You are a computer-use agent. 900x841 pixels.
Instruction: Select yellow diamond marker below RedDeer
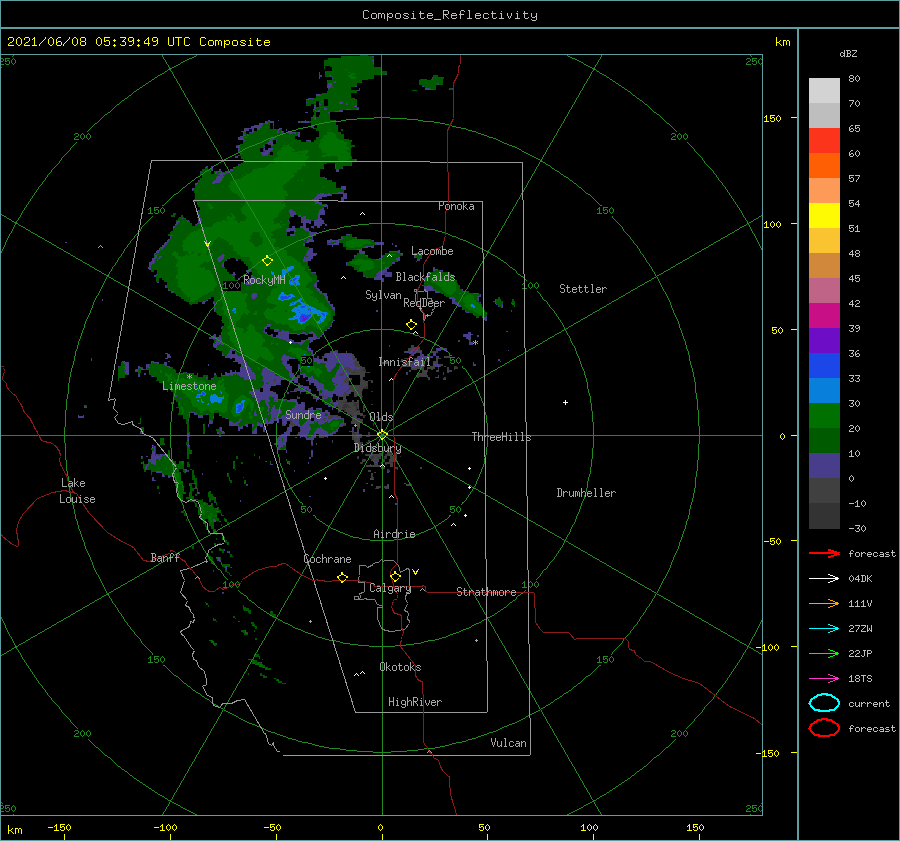[411, 325]
